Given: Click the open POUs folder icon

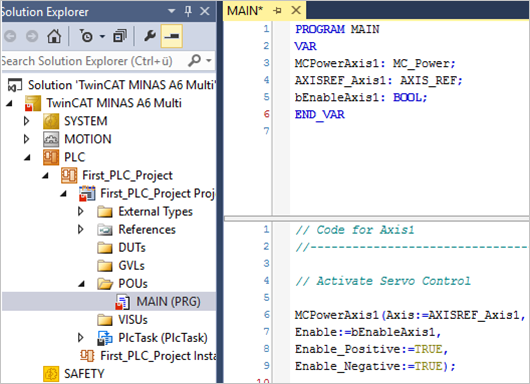Looking at the screenshot, I should [x=105, y=284].
